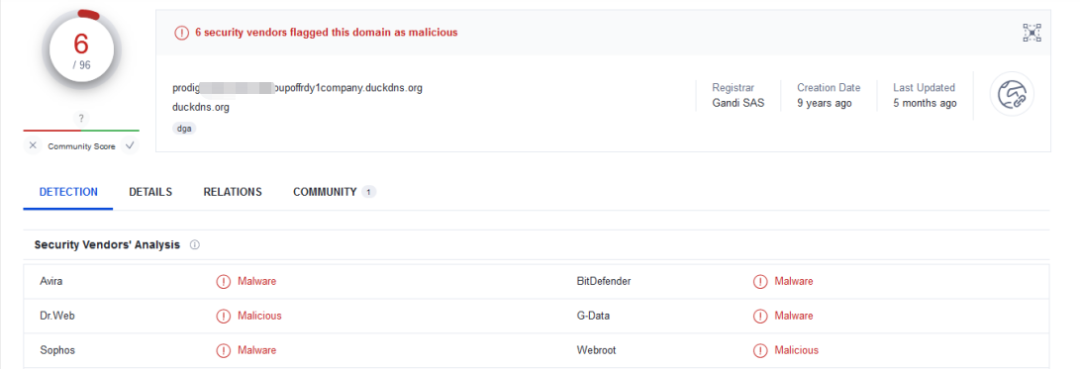Click the Dr.Web malicious warning icon
The width and height of the screenshot is (1080, 369).
pyautogui.click(x=223, y=316)
